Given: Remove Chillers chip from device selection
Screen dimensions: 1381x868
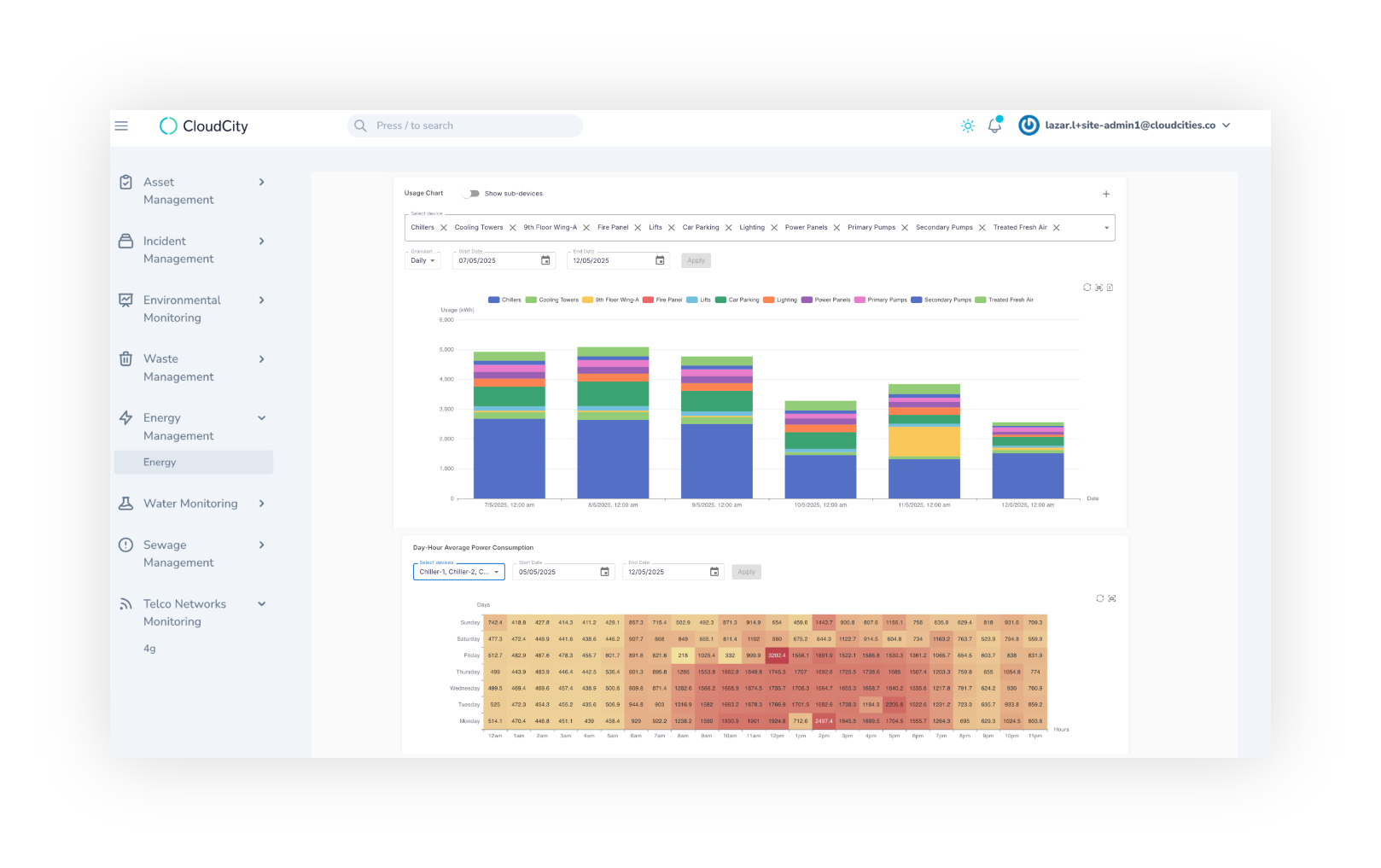Looking at the screenshot, I should tap(443, 228).
